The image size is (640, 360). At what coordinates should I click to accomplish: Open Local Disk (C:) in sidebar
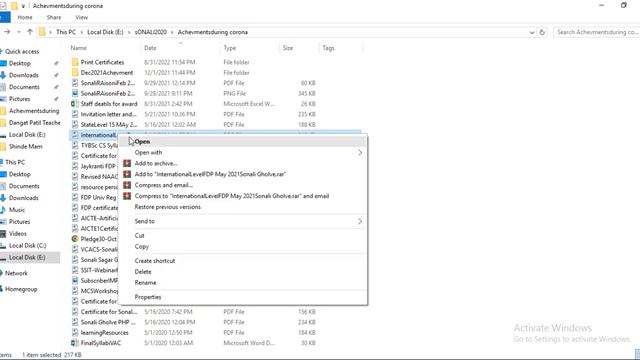[x=27, y=245]
